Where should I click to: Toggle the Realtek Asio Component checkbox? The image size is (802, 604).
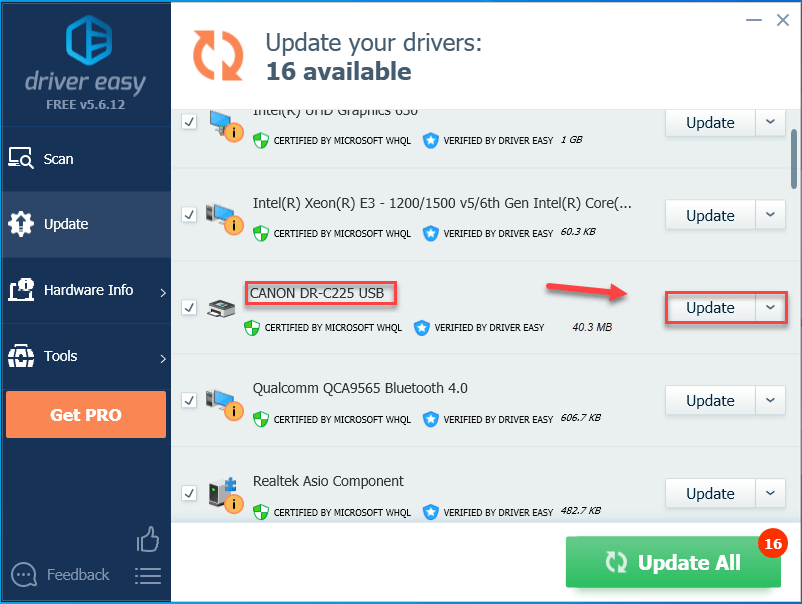tap(189, 493)
